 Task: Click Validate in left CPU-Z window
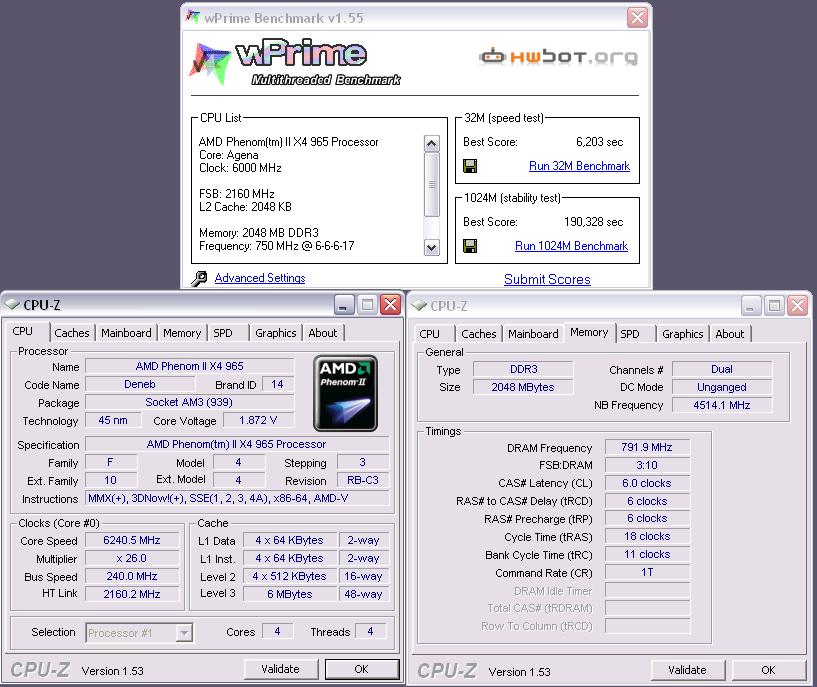point(280,669)
